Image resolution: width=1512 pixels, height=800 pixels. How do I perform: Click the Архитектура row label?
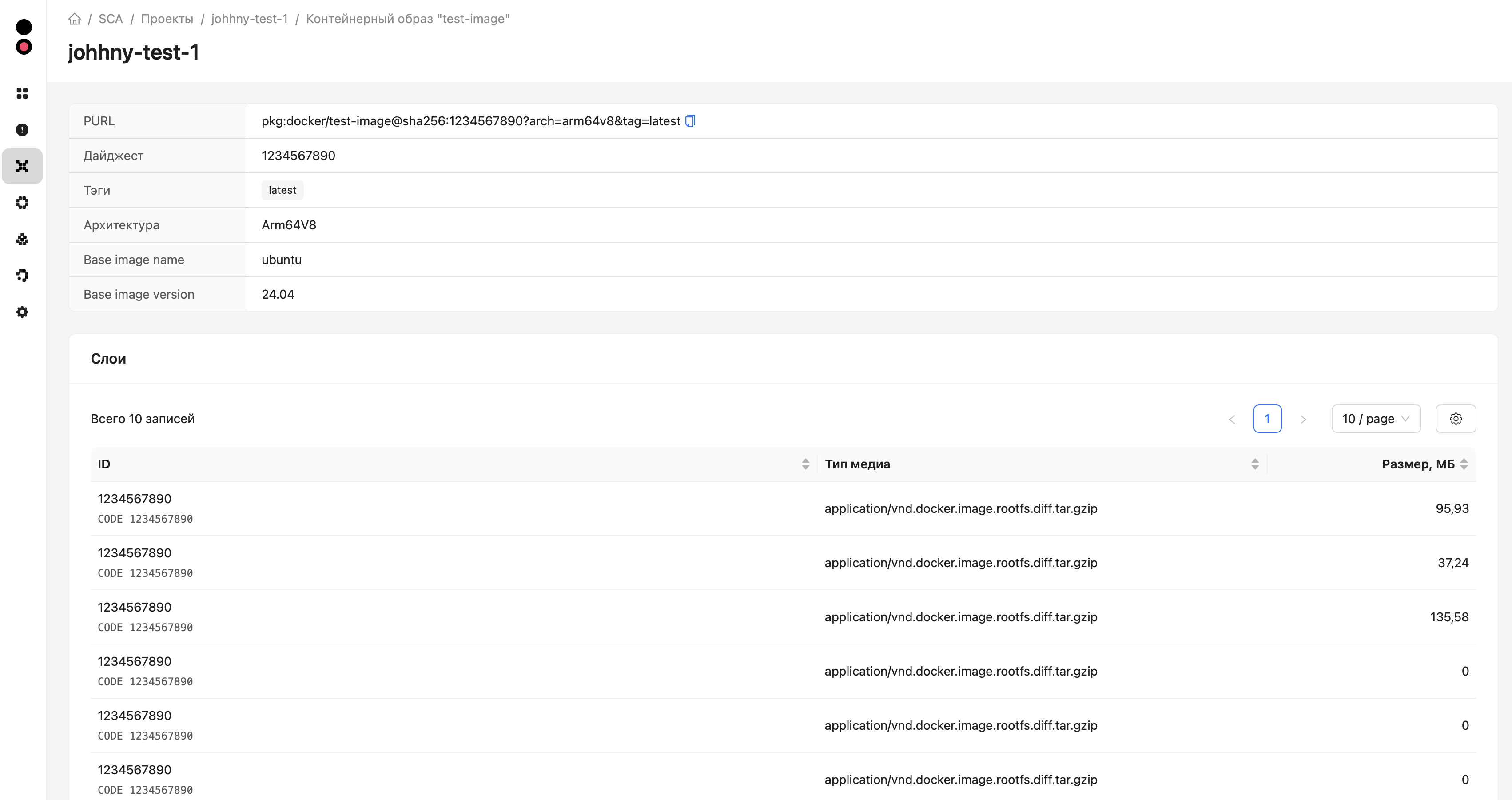[x=122, y=225]
